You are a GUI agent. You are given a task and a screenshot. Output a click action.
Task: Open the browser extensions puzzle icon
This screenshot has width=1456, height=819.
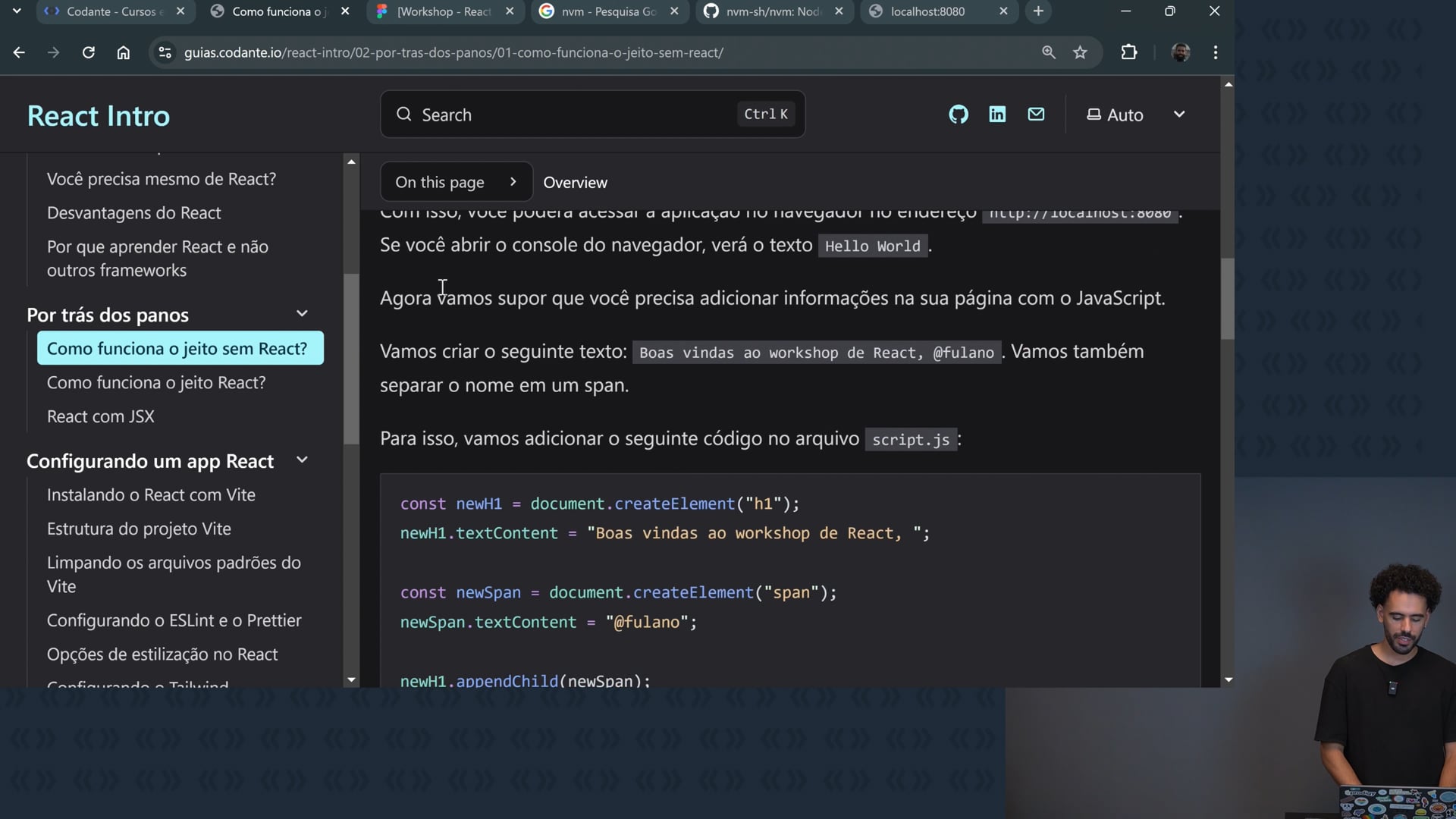click(x=1129, y=52)
